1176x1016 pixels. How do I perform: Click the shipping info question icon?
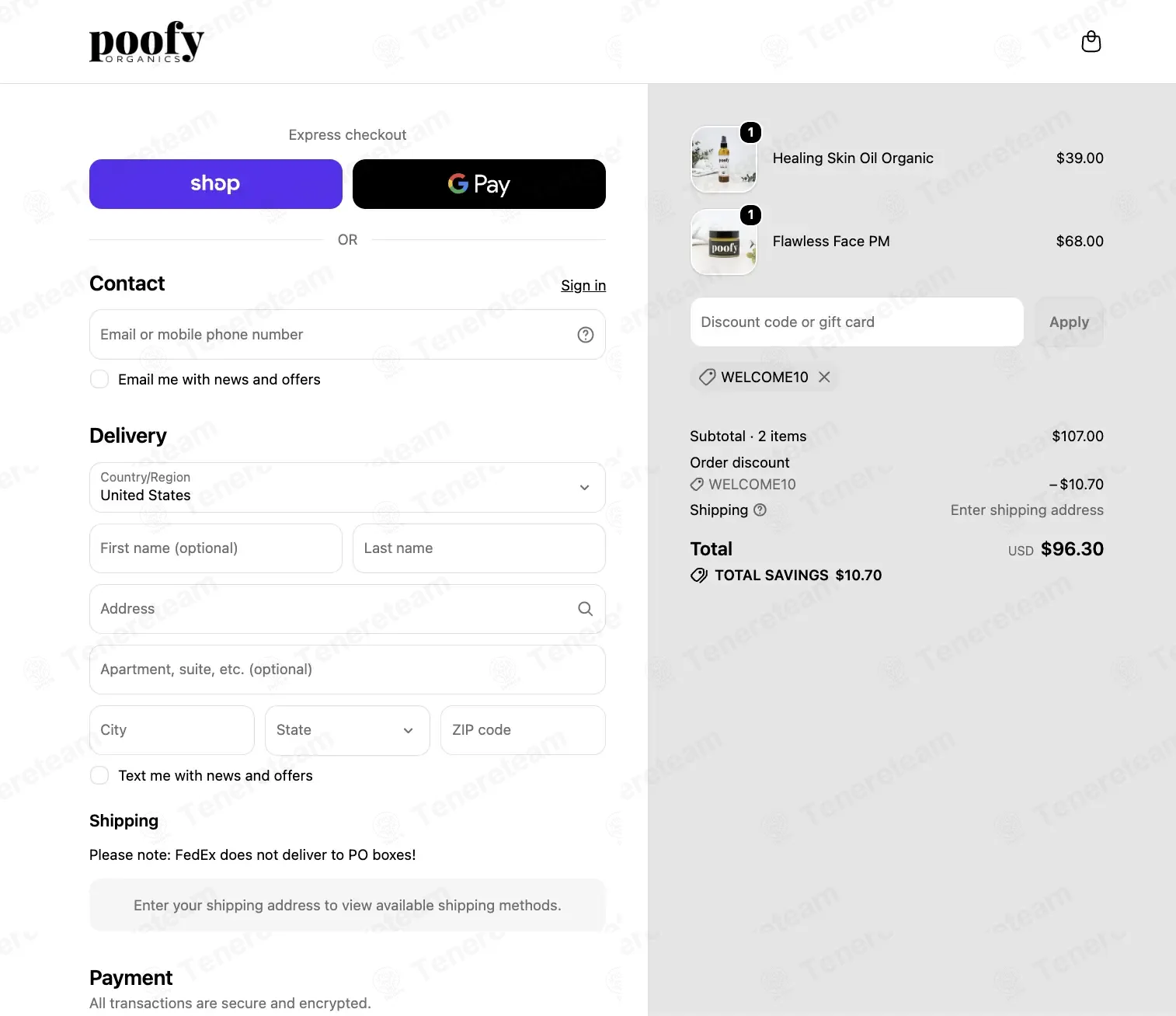coord(760,510)
